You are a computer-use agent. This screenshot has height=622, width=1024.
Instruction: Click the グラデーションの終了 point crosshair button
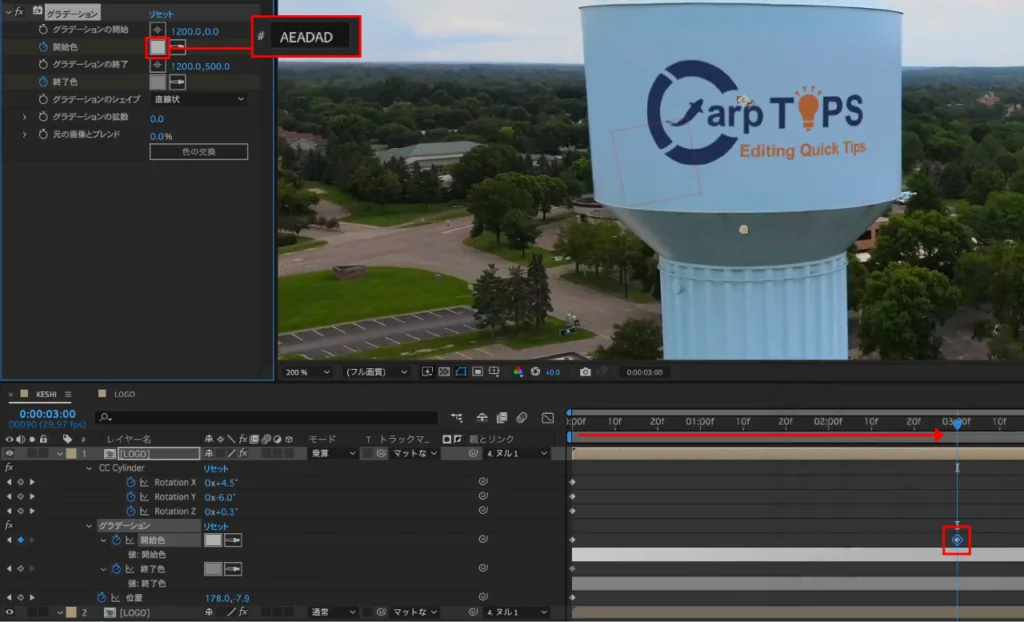tap(157, 65)
